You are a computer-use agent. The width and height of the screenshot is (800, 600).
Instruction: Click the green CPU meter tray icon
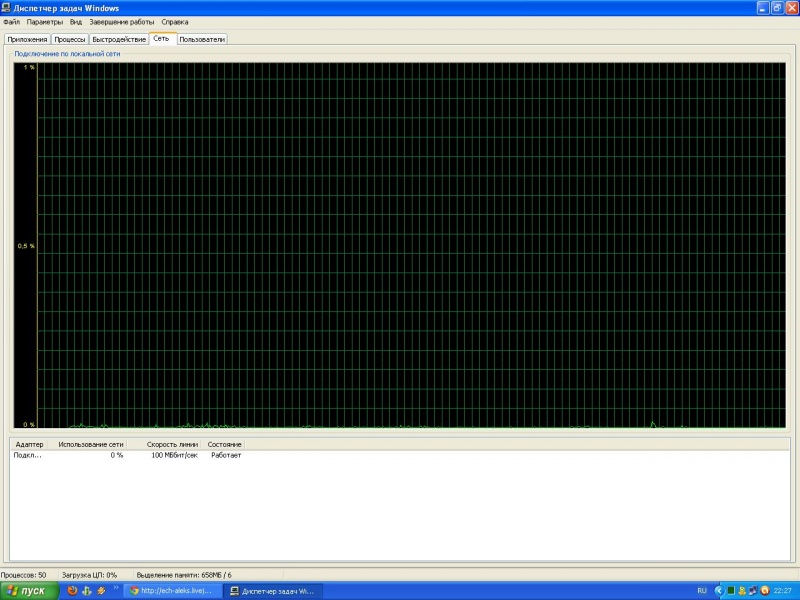[731, 591]
